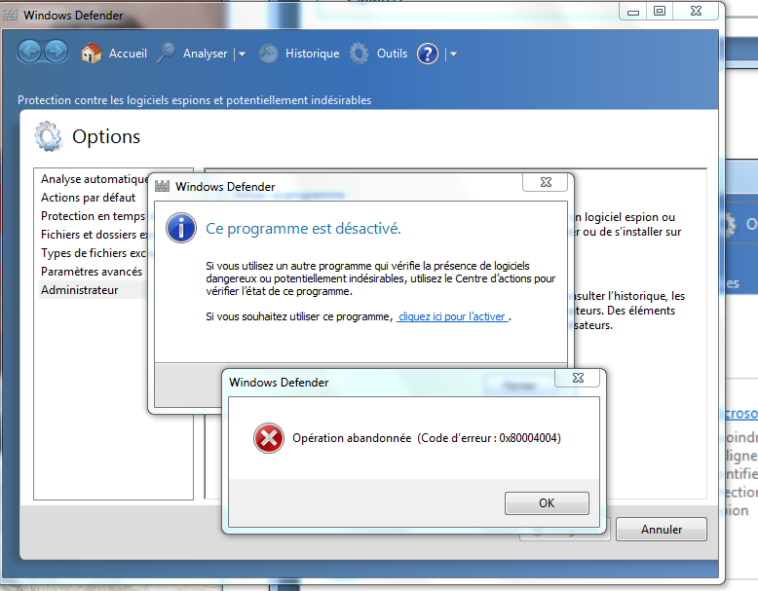Click the blue information icon
The width and height of the screenshot is (758, 591).
click(181, 228)
